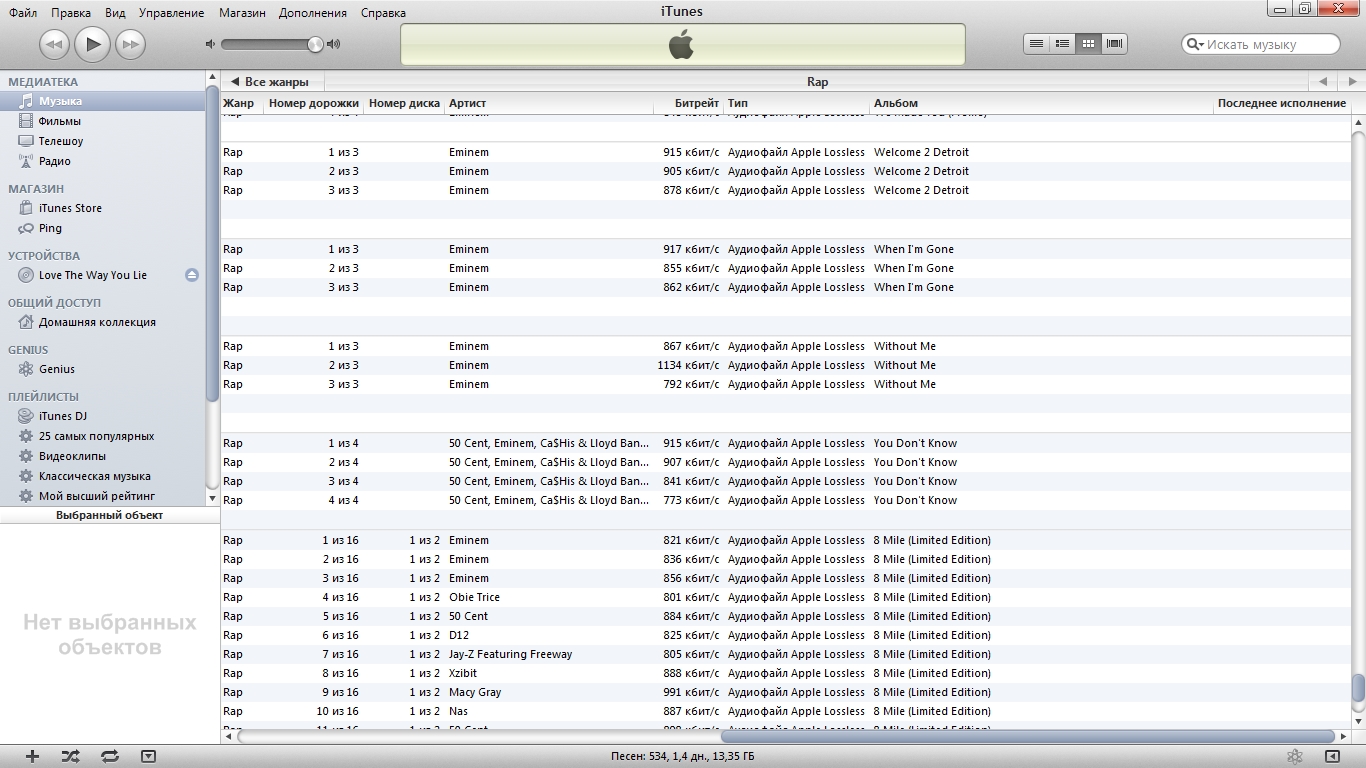Sort by the Номер диска column
The width and height of the screenshot is (1366, 768).
click(x=404, y=103)
